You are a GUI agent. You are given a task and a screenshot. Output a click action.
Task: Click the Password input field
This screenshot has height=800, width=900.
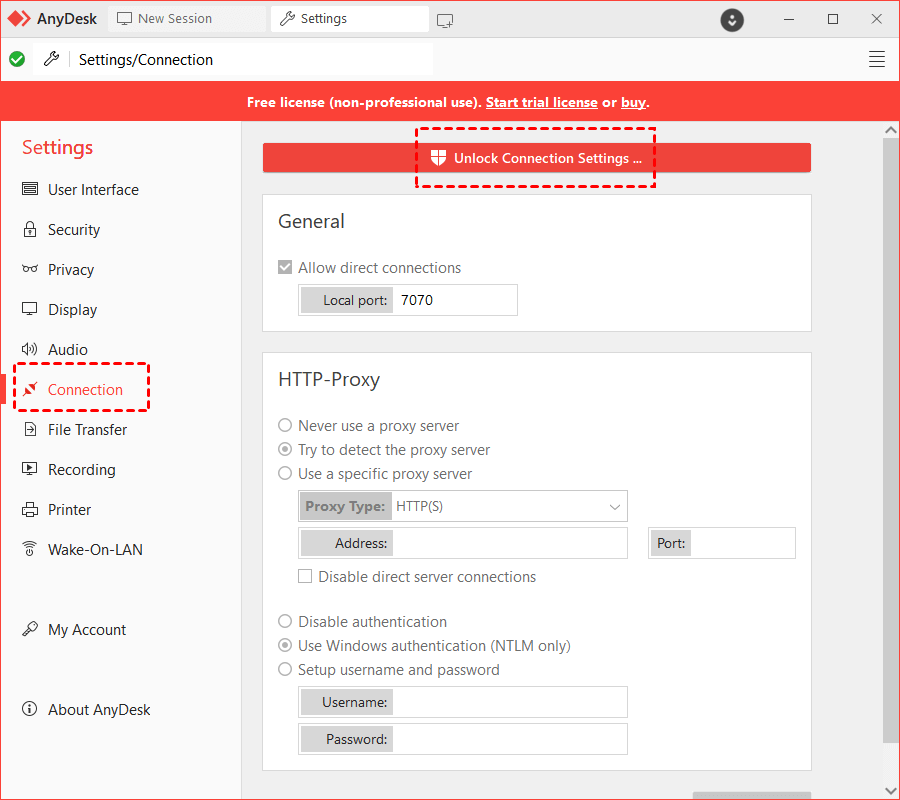click(x=463, y=739)
